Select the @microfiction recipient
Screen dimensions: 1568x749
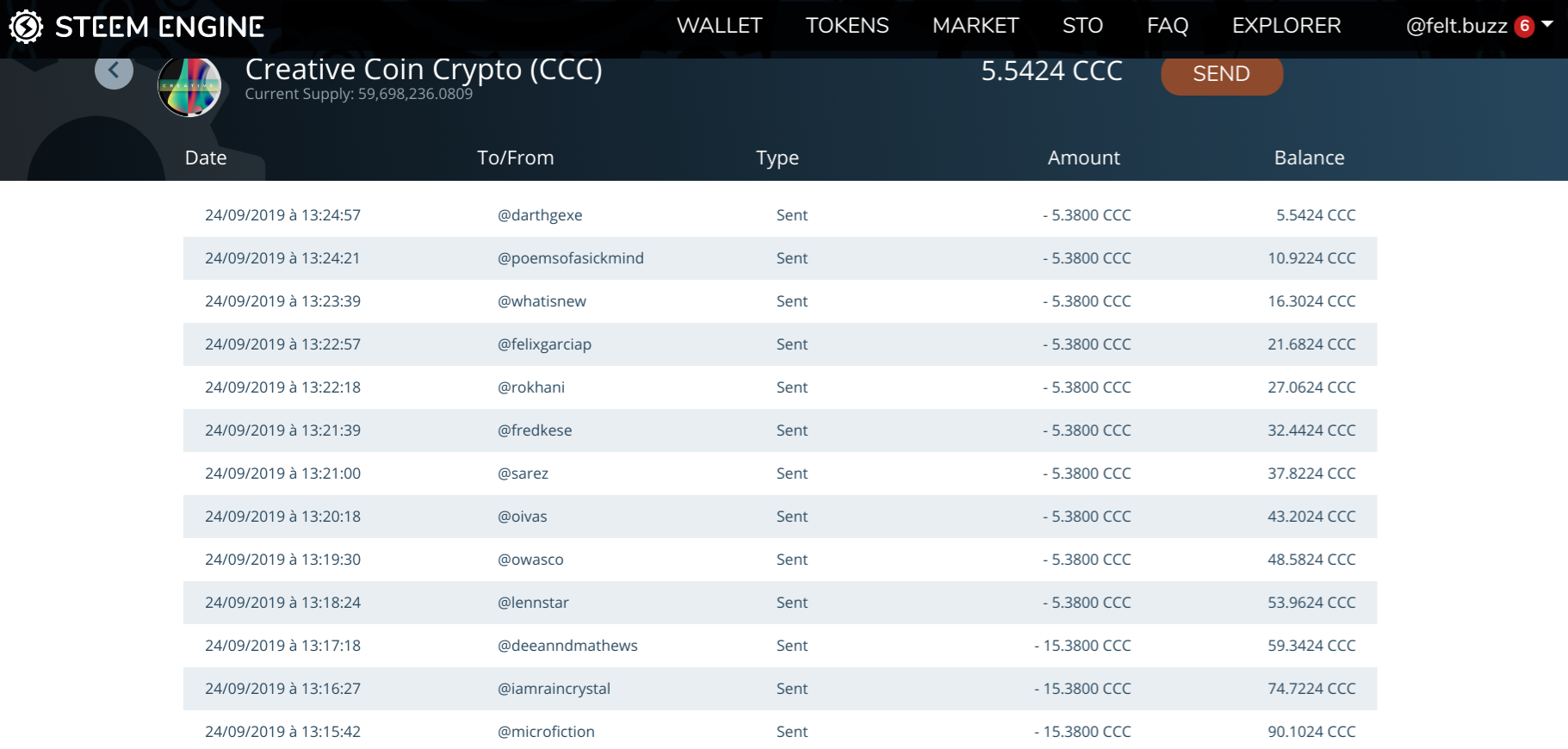click(546, 732)
